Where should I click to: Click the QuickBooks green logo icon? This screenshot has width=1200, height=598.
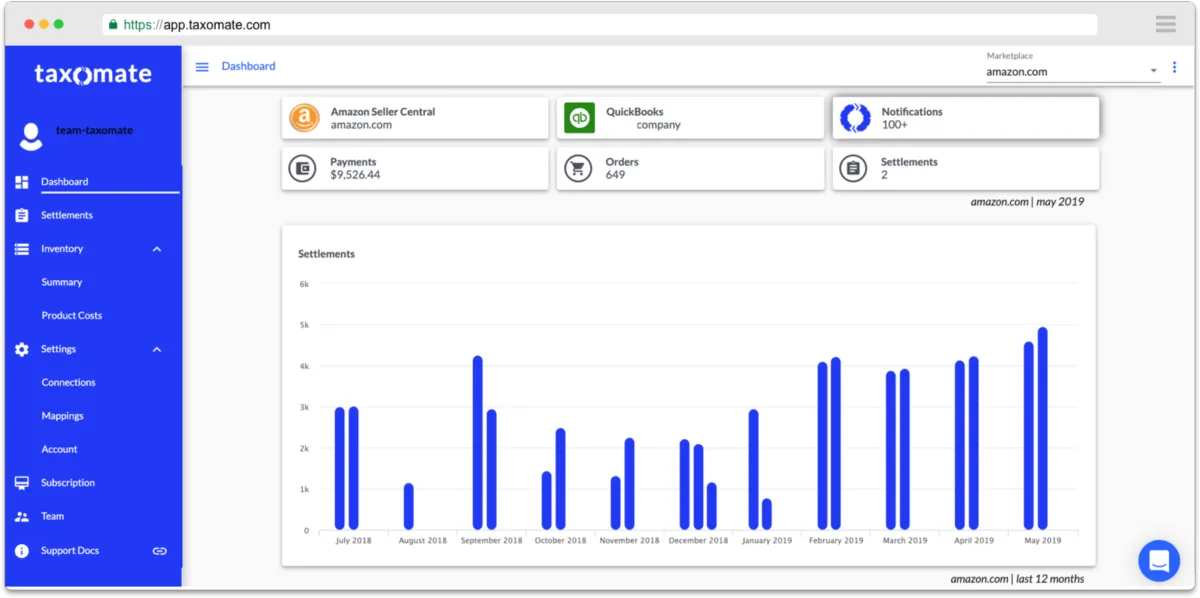tap(579, 118)
